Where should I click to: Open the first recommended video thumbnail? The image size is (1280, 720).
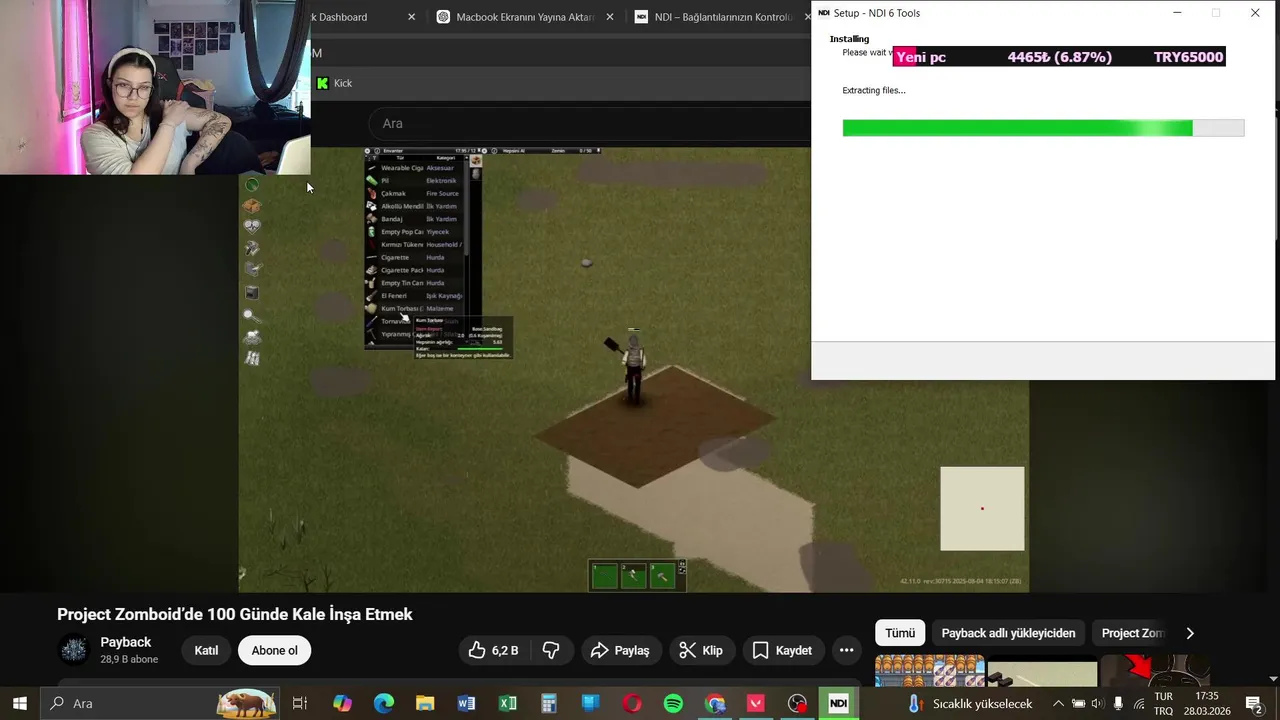tap(930, 671)
